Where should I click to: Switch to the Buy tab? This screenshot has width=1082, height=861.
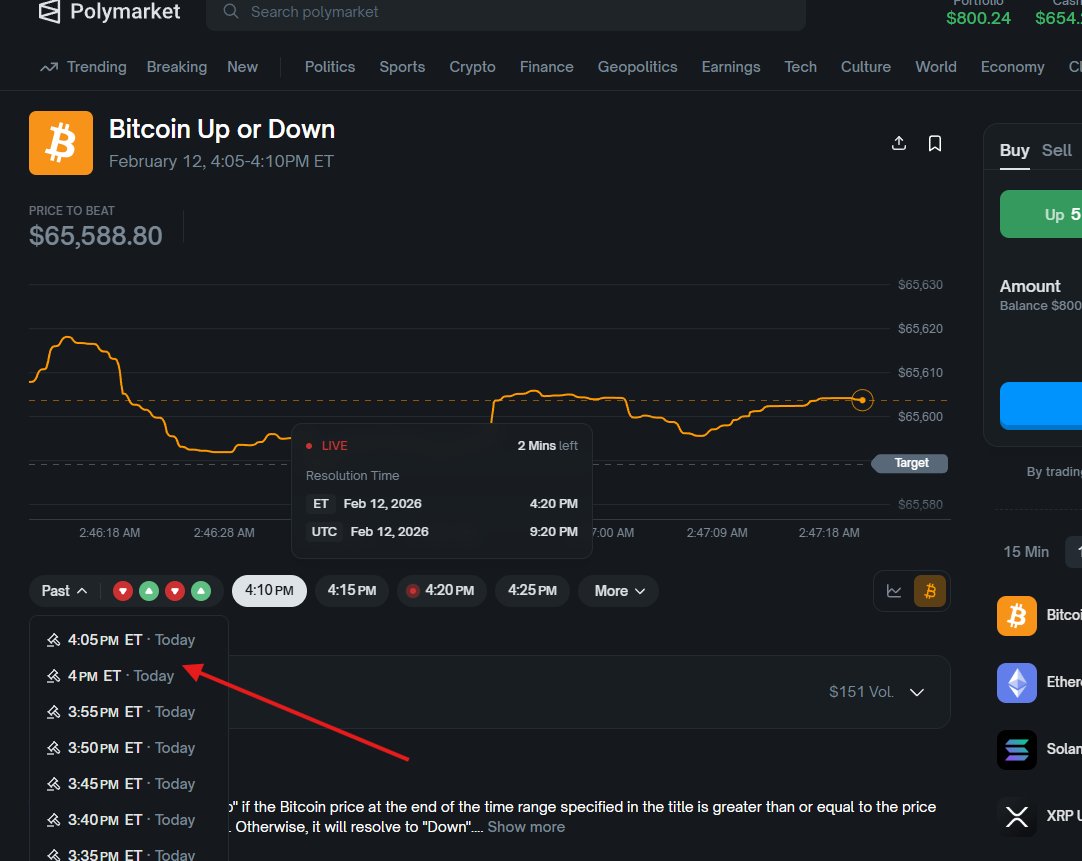[x=1014, y=150]
